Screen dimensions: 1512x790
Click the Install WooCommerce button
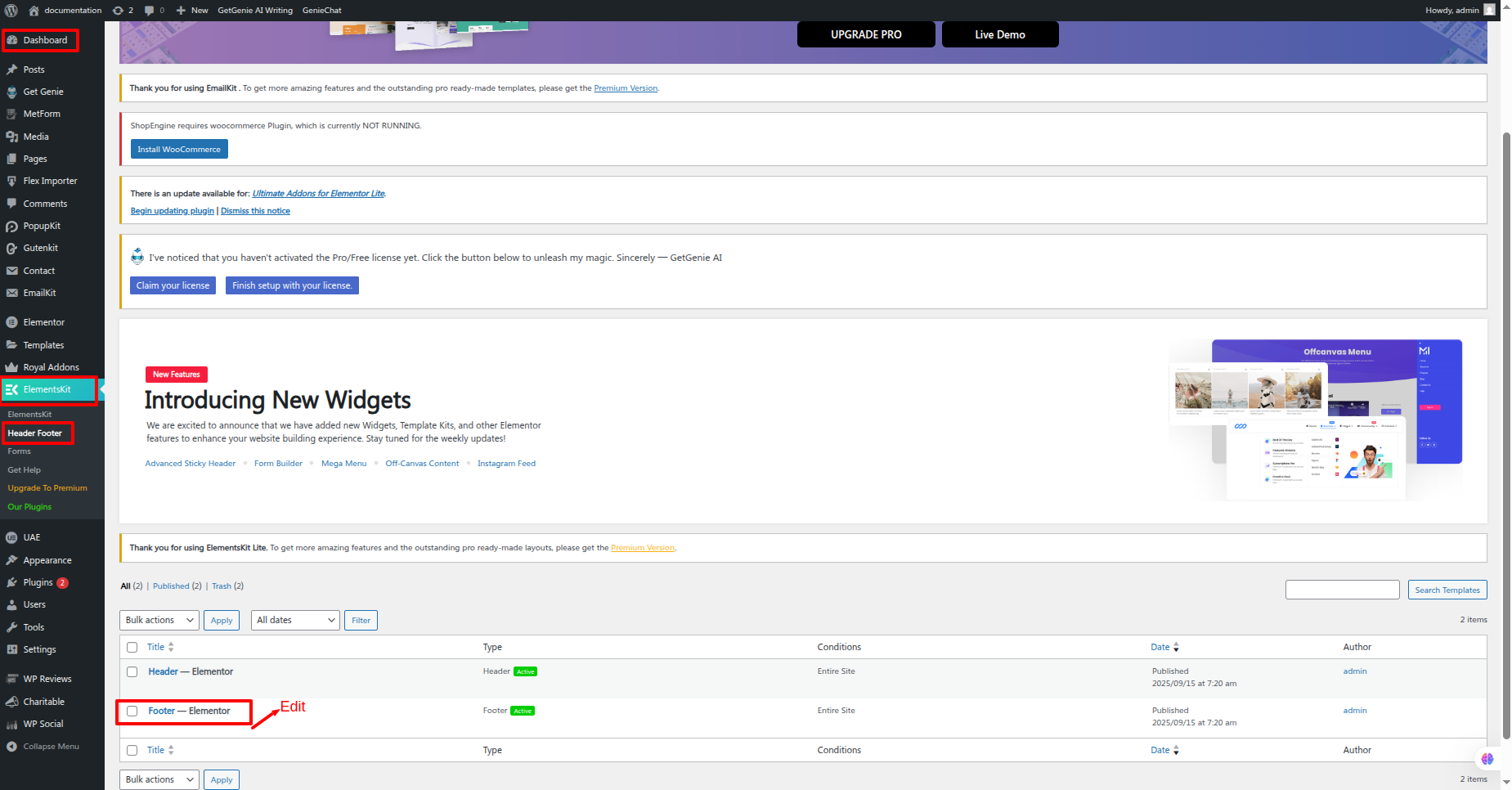pyautogui.click(x=179, y=150)
